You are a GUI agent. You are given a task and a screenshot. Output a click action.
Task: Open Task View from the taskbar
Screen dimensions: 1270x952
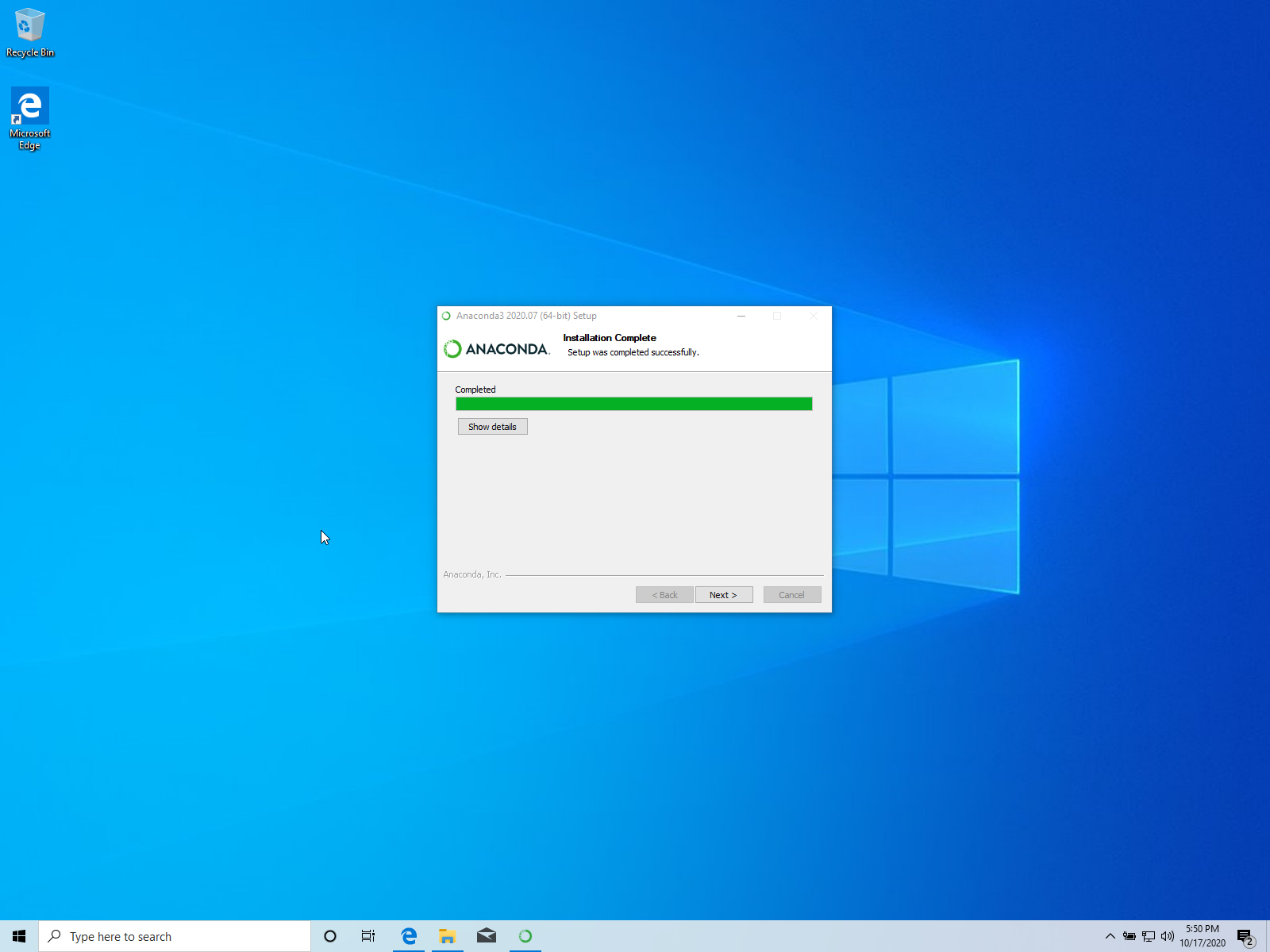tap(368, 936)
